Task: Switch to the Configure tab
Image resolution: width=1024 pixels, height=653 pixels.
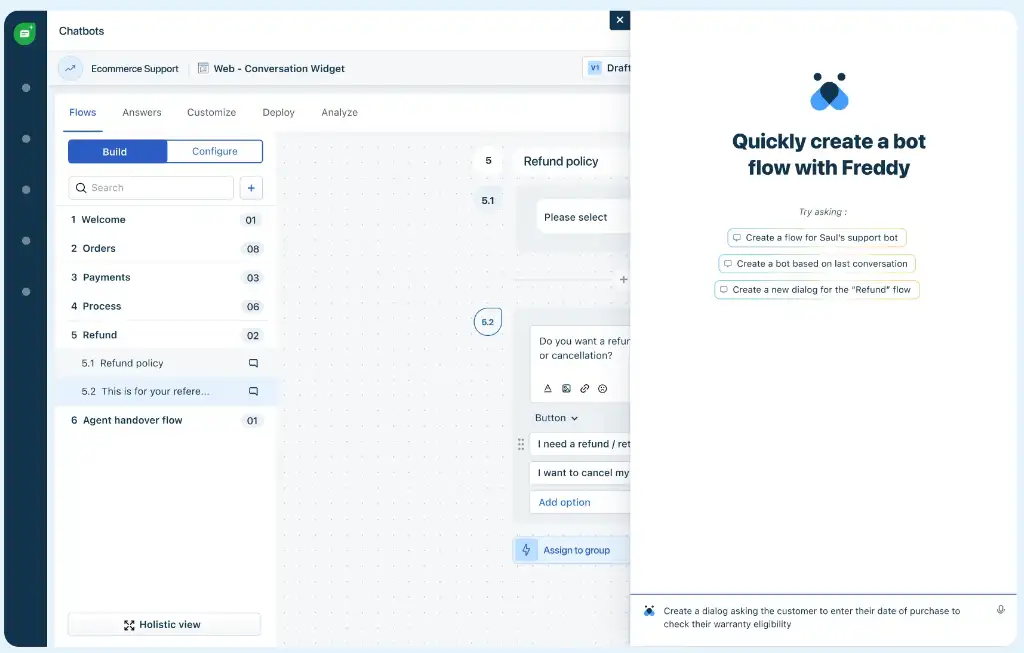Action: pos(214,151)
